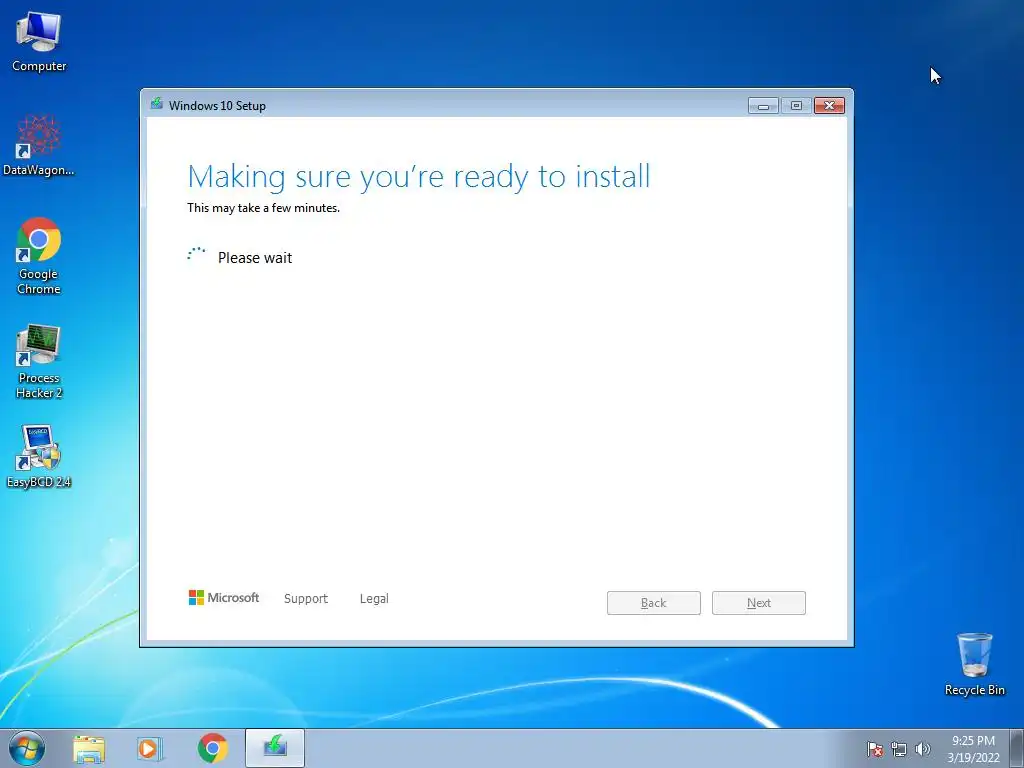Click the Show desktop strip
The image size is (1024, 768).
(1017, 748)
